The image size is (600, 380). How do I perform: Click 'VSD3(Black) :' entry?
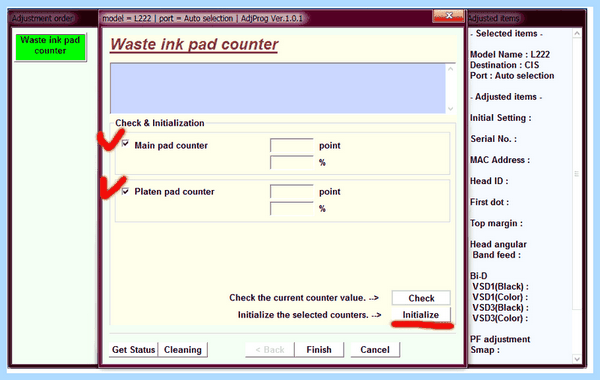[x=500, y=308]
